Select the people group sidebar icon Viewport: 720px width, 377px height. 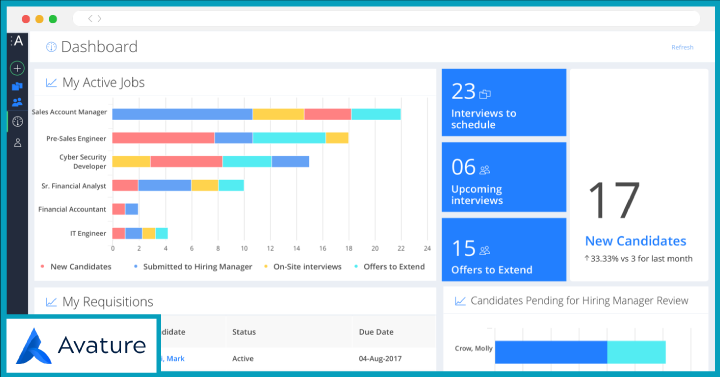17,102
